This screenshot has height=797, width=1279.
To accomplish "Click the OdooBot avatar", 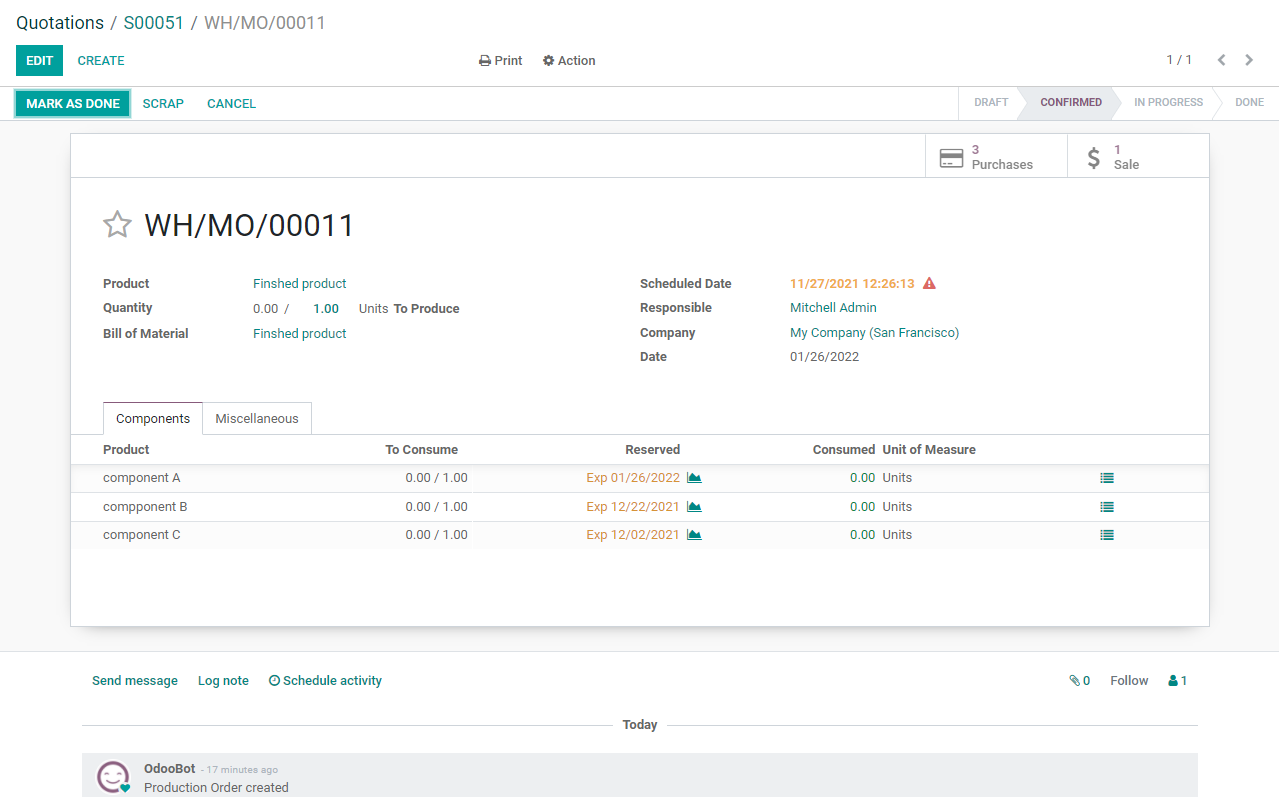I will (113, 777).
